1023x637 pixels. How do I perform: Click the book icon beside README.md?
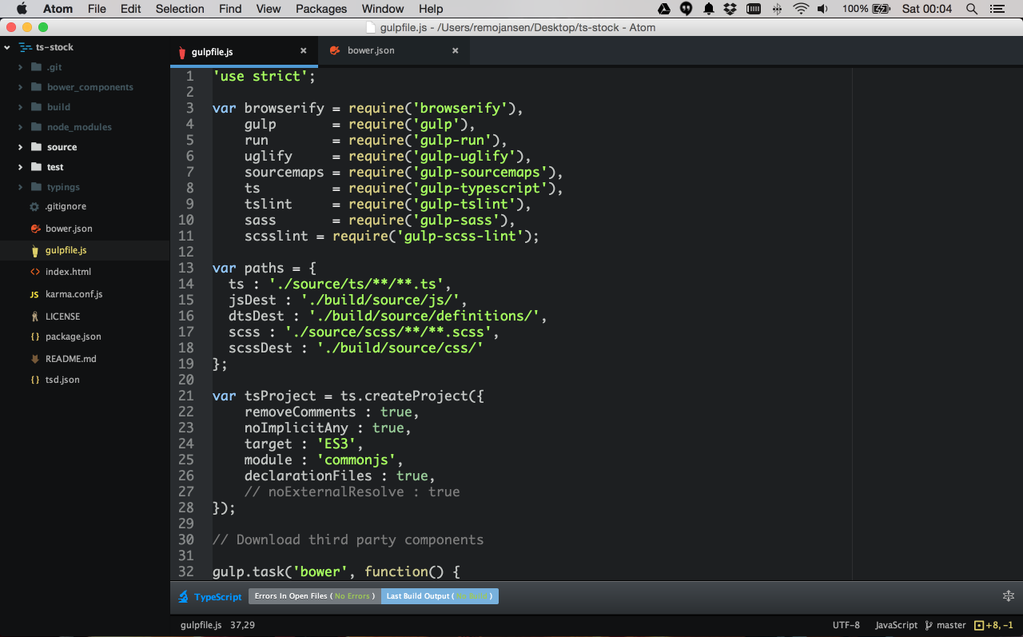(x=35, y=359)
